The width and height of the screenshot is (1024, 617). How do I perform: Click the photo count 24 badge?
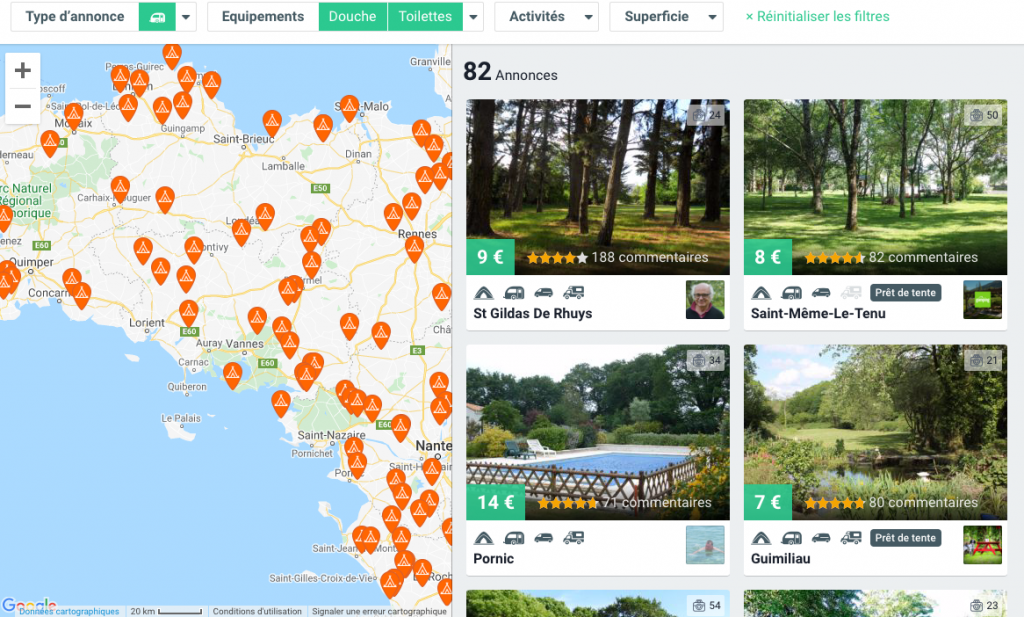click(706, 116)
